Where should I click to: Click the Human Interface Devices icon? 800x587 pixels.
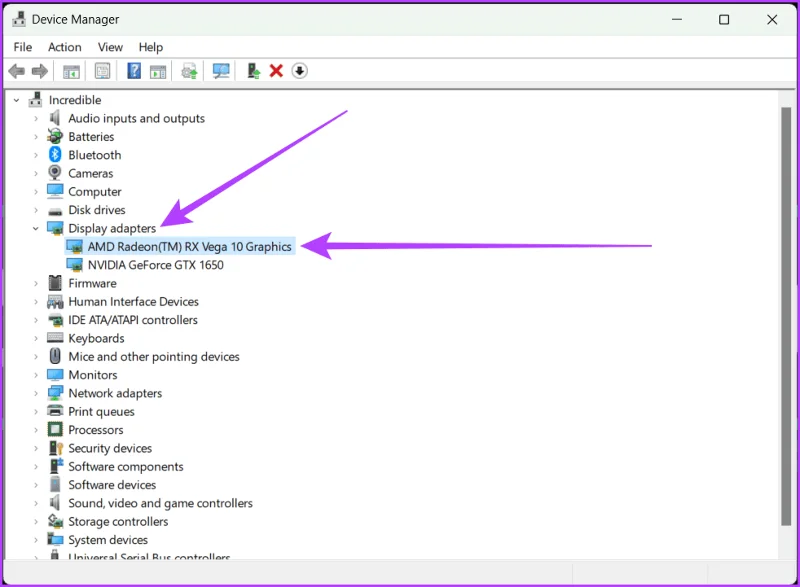pos(55,301)
